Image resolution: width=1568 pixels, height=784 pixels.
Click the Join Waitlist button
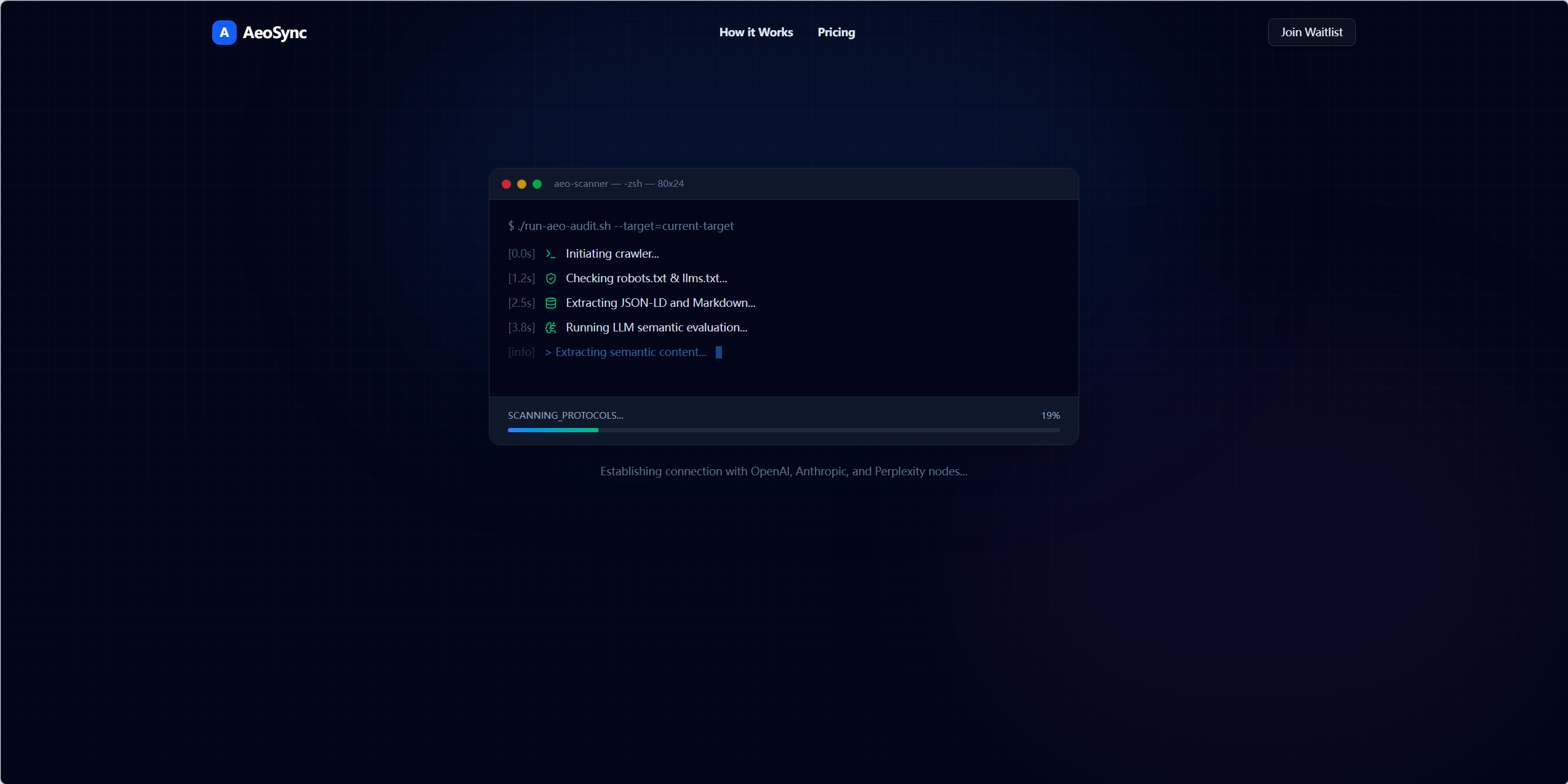[1311, 32]
